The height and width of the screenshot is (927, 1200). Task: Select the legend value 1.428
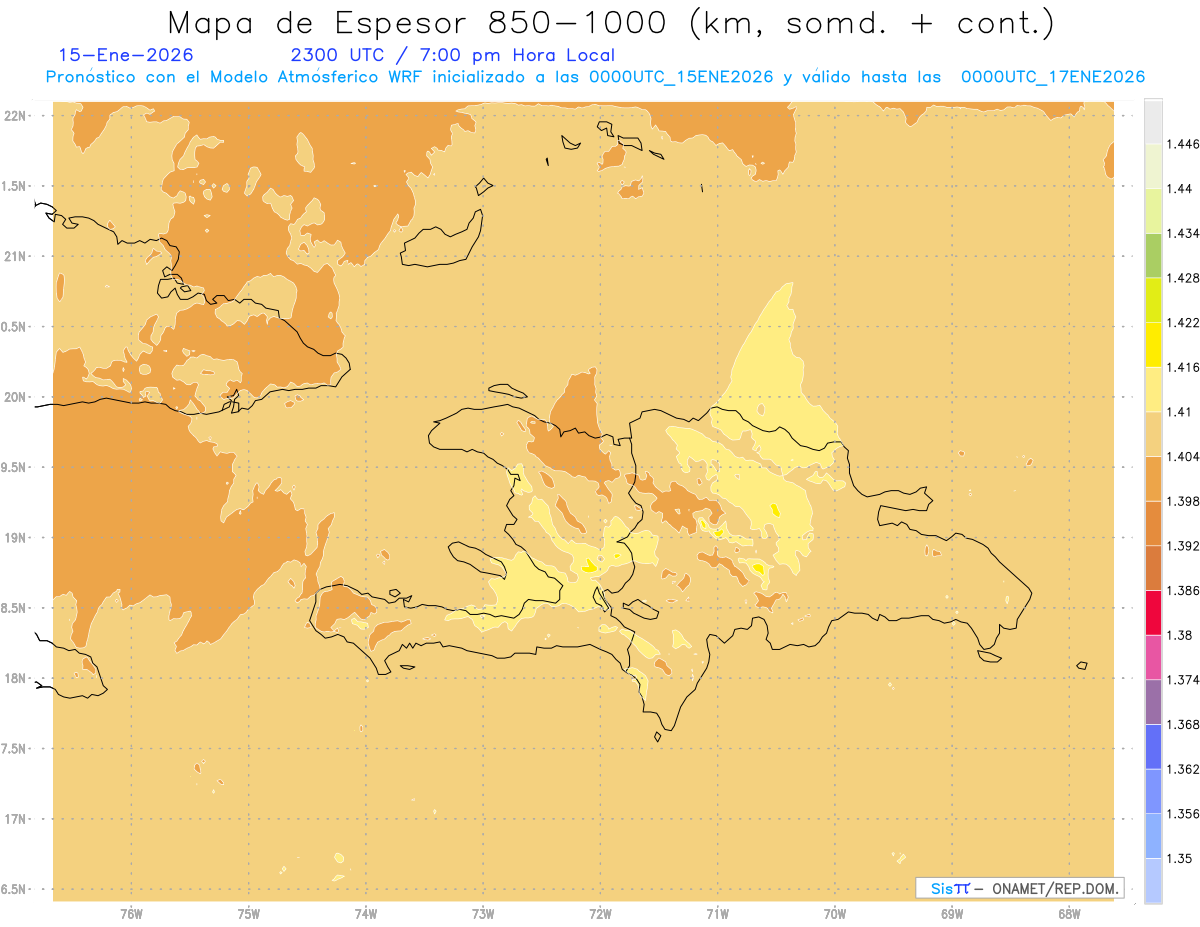1184,277
